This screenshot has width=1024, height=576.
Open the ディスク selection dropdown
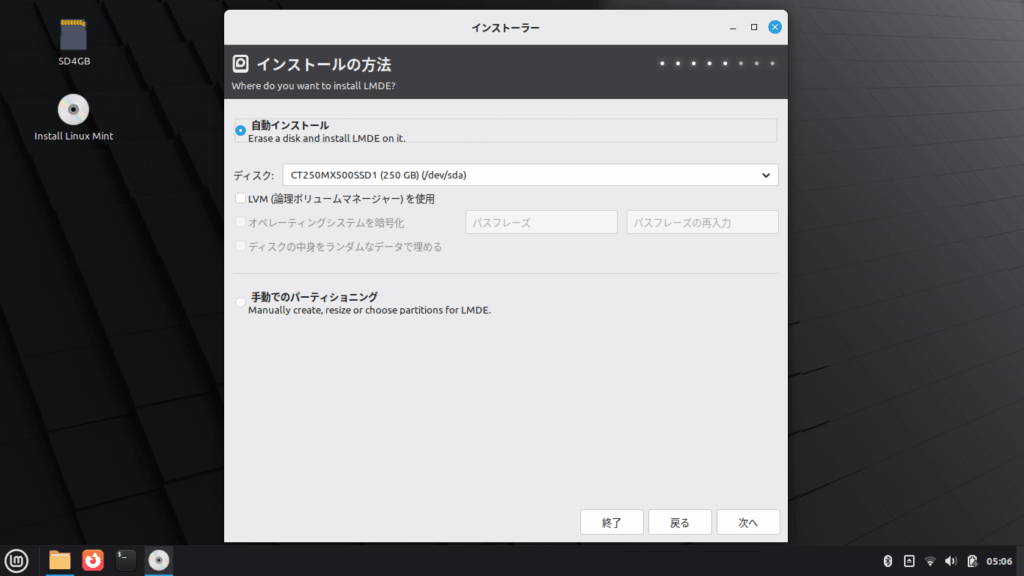[x=530, y=175]
